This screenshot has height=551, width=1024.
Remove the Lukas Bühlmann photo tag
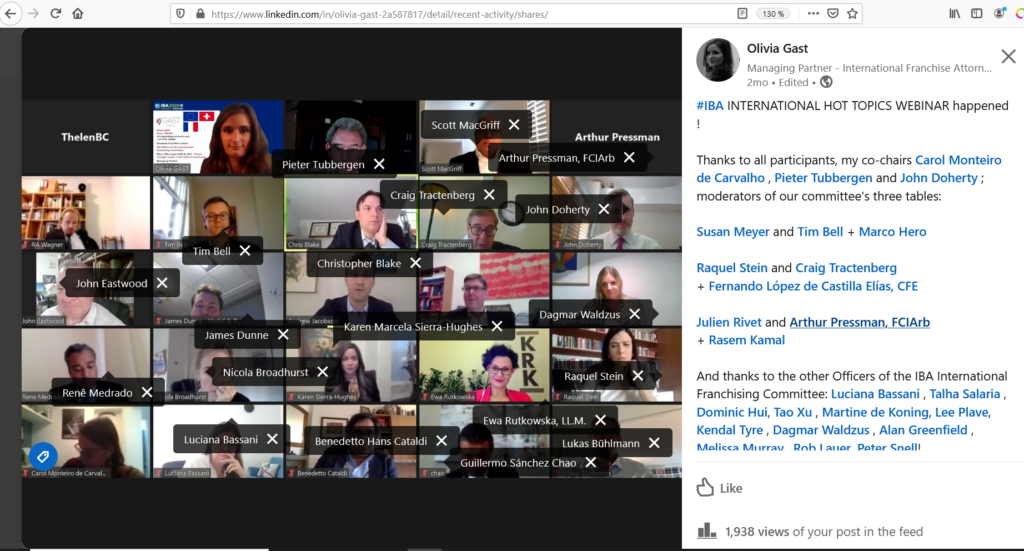pyautogui.click(x=654, y=443)
